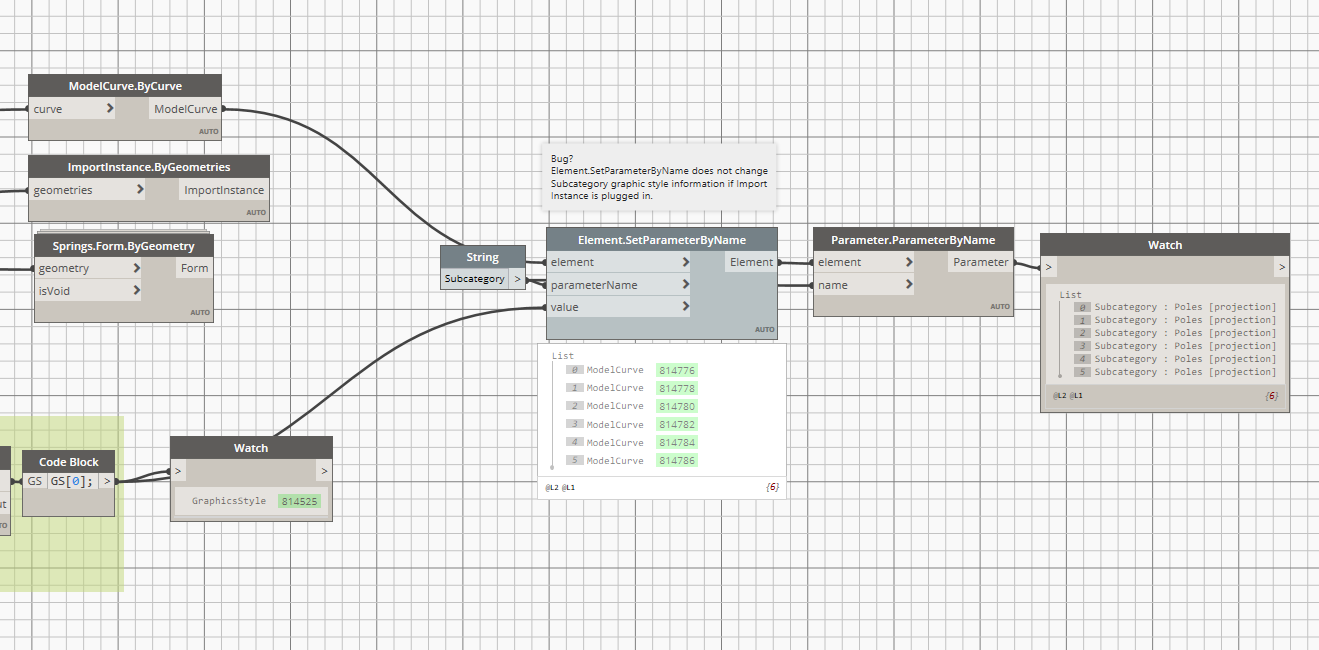Collapse the List header in ModelCurve preview
Image resolution: width=1319 pixels, height=650 pixels.
click(x=563, y=355)
